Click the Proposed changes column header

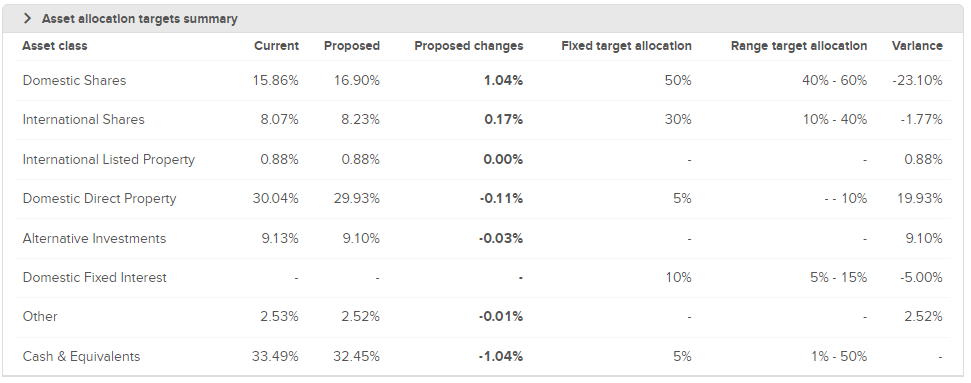pyautogui.click(x=469, y=46)
